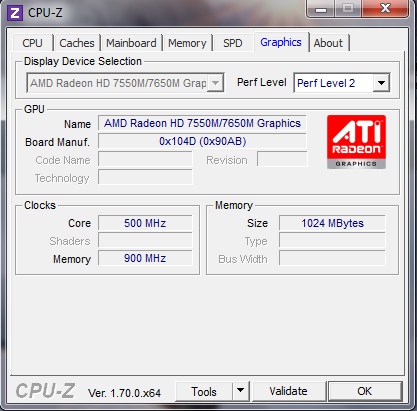Minimize the CPU-Z window

point(321,9)
